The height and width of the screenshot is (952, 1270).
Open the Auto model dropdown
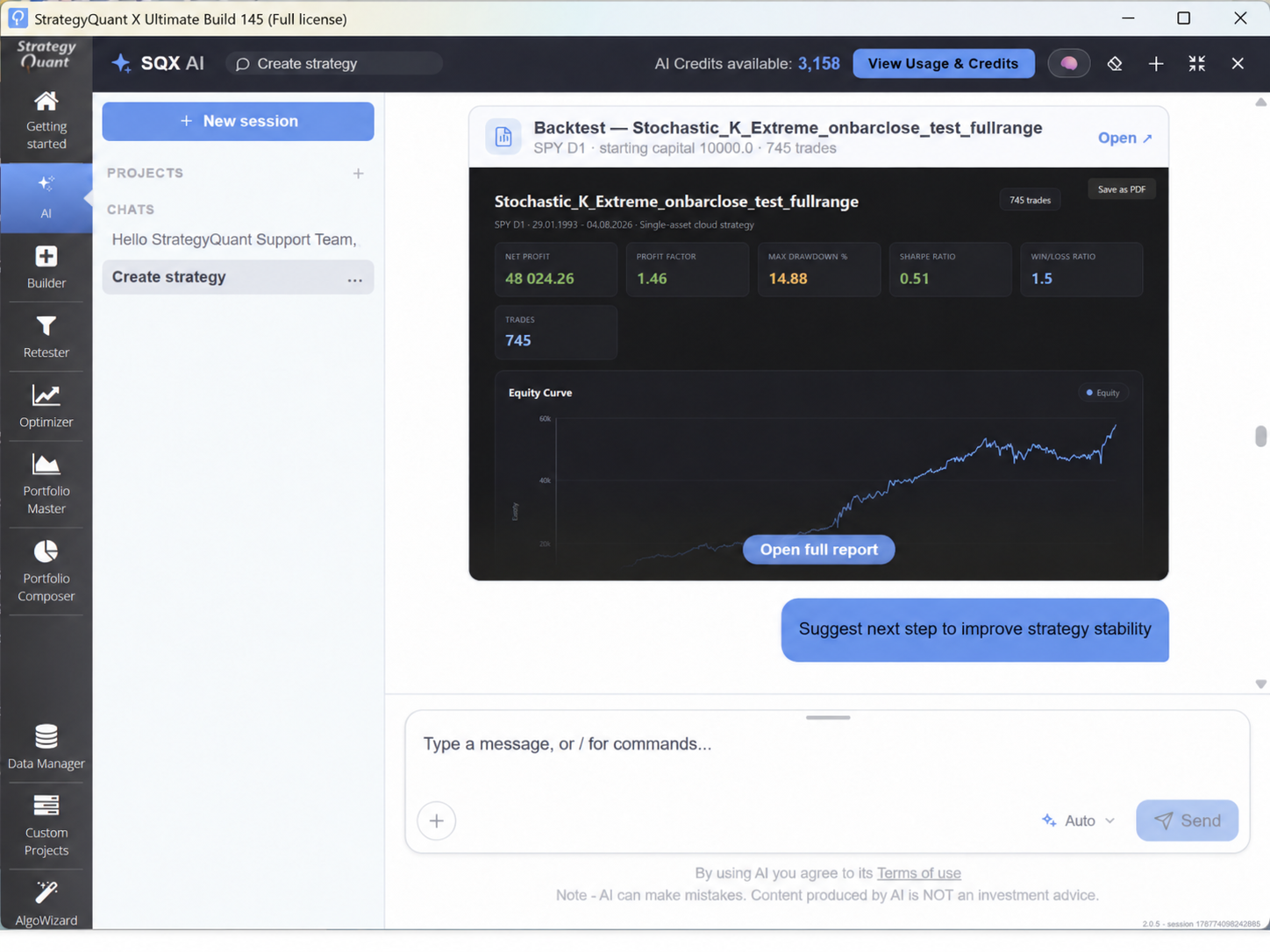1079,821
